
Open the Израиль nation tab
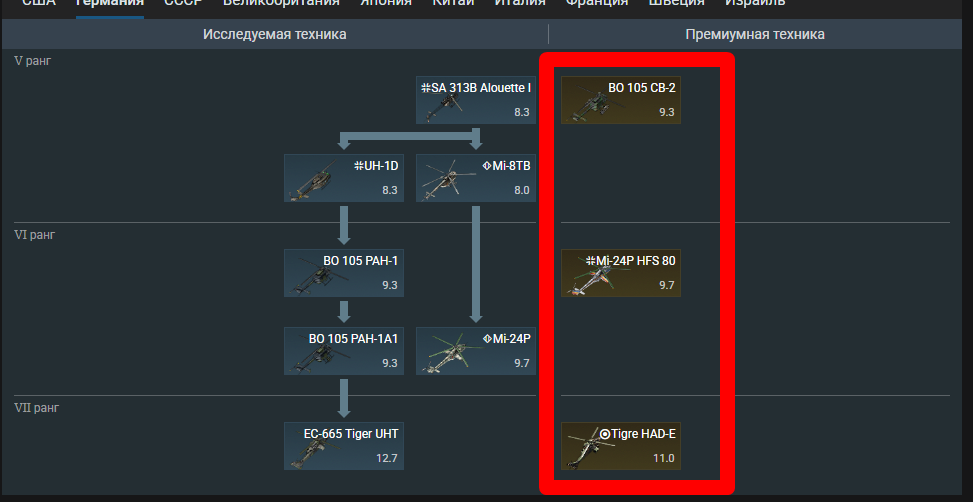[755, 4]
